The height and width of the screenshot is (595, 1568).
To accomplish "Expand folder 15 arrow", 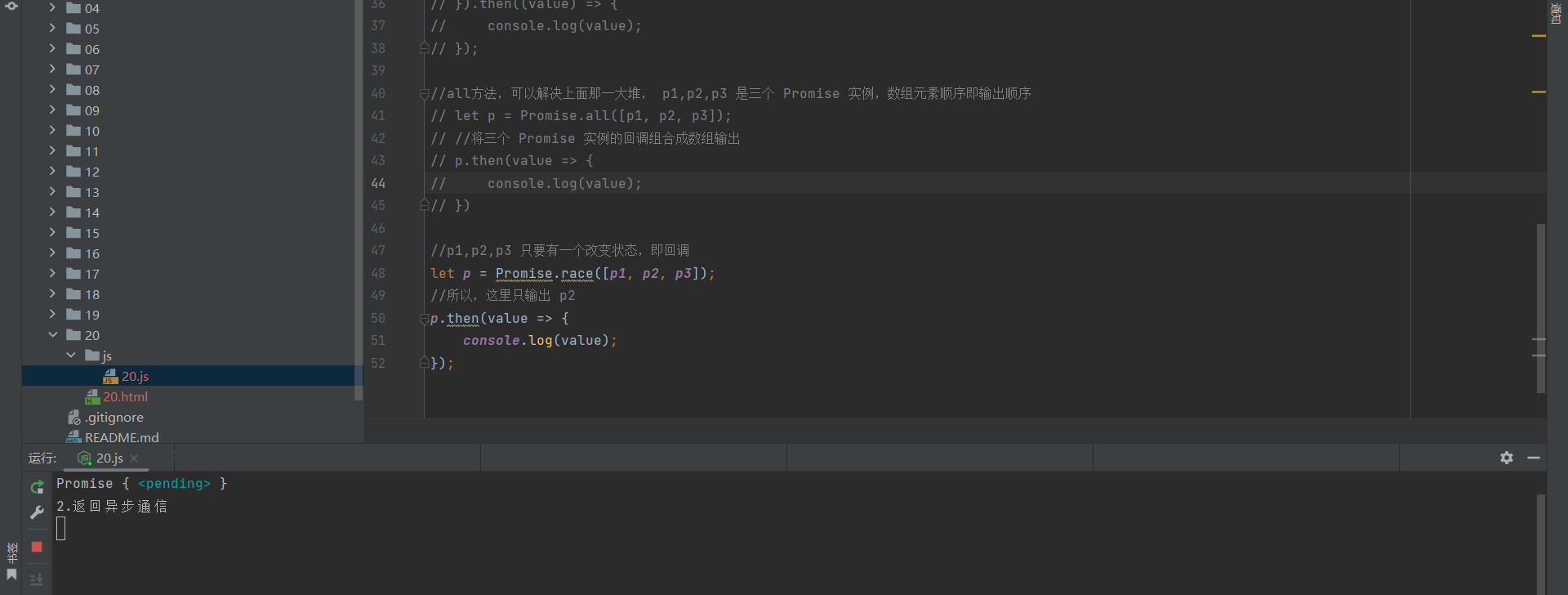I will click(52, 233).
